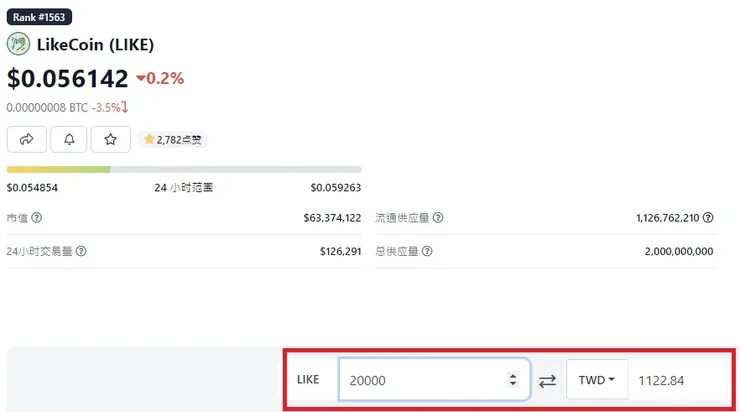This screenshot has height=412, width=740.
Task: Click the LIKE label in converter
Action: pos(308,380)
